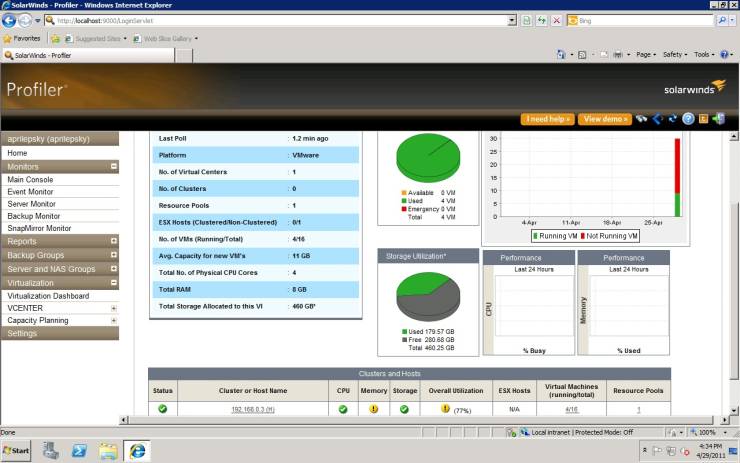
Task: Click the Memory yellow warning icon
Action: pos(373,409)
